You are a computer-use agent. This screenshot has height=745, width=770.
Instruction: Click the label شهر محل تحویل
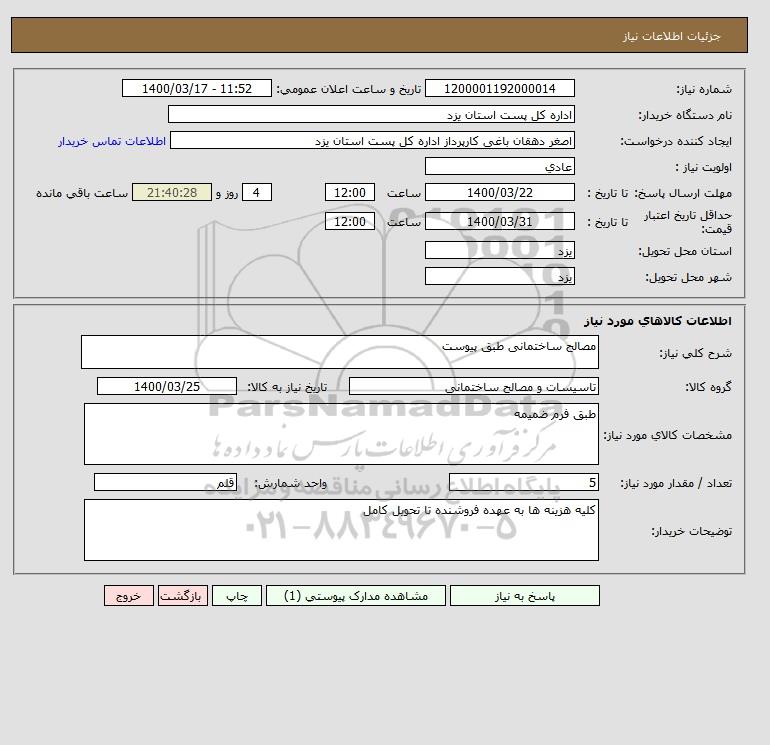(x=688, y=277)
